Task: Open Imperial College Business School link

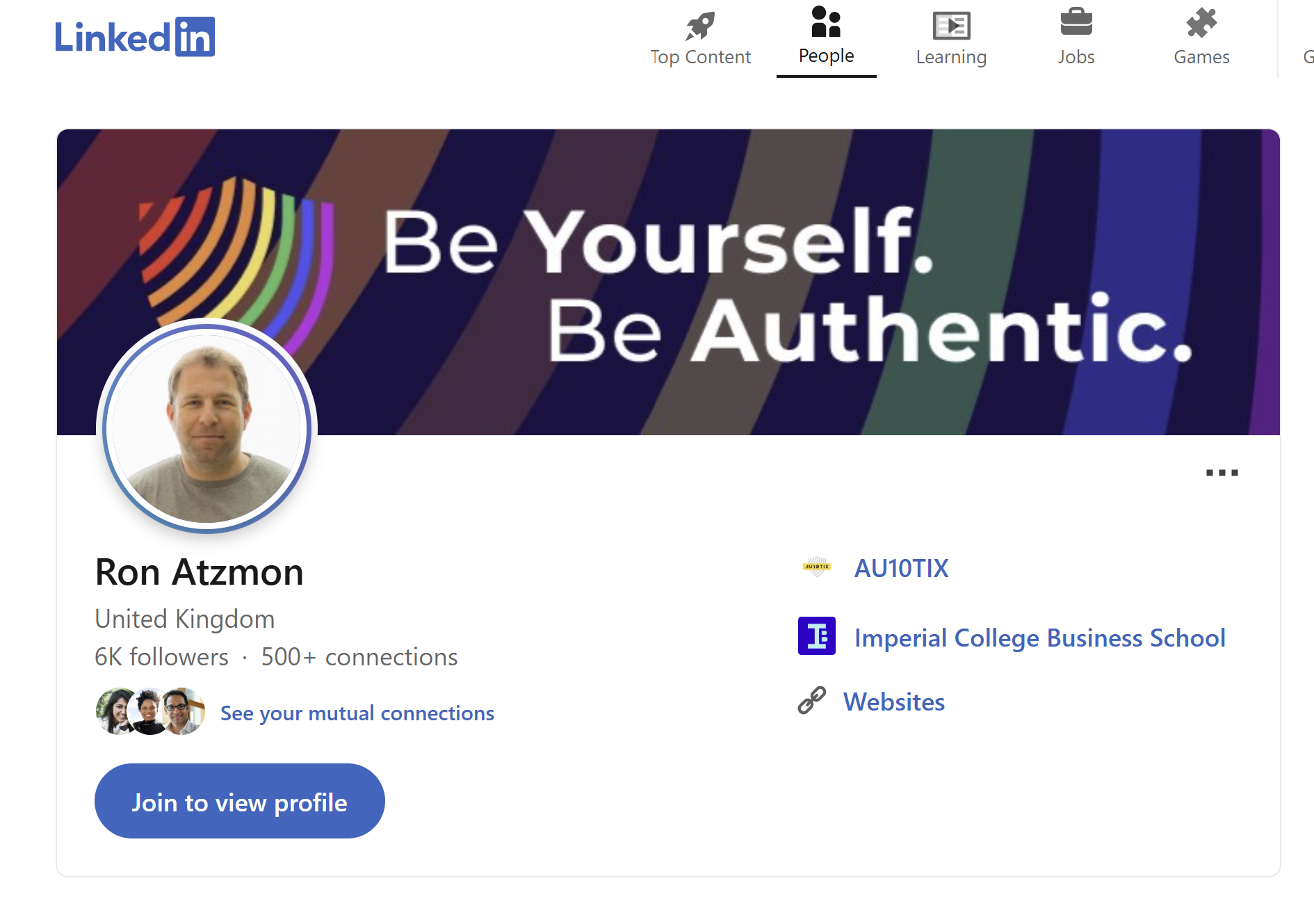Action: pyautogui.click(x=1039, y=638)
